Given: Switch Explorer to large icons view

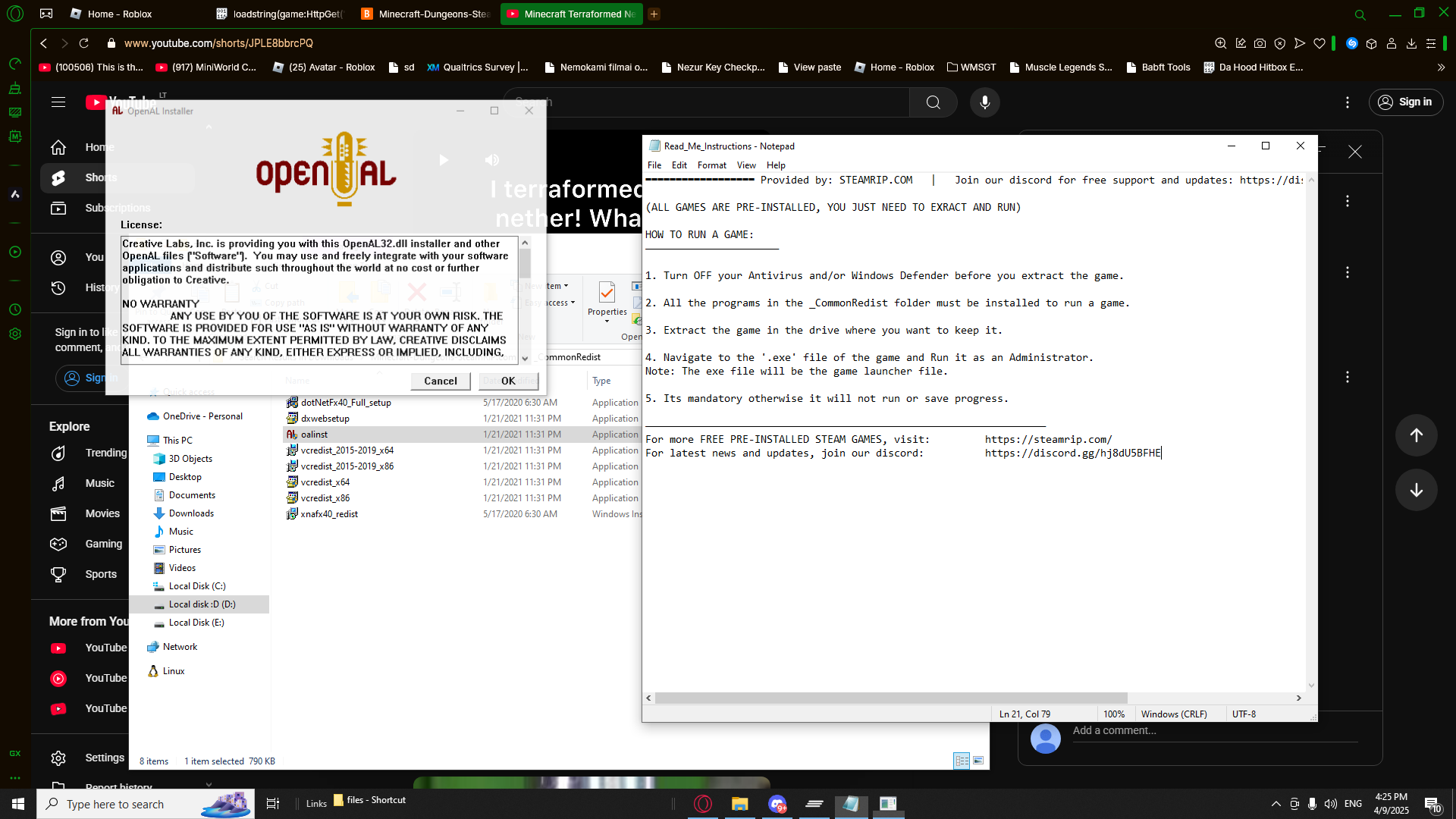Looking at the screenshot, I should [978, 761].
